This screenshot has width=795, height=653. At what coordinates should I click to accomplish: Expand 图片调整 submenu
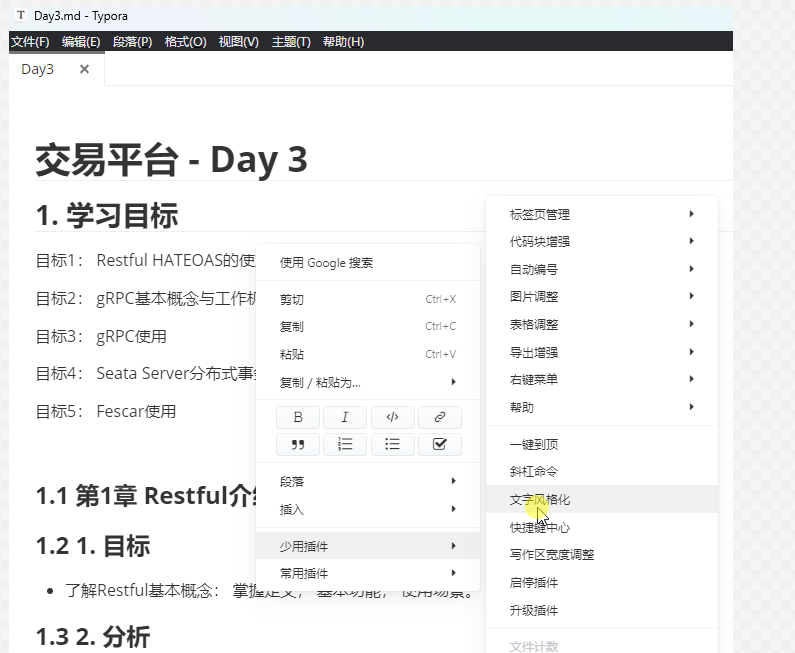coord(602,297)
